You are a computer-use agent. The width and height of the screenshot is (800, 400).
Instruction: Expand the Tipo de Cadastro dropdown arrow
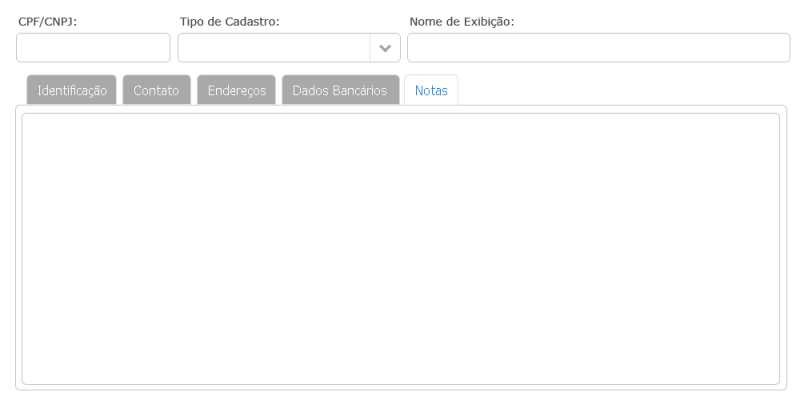click(385, 48)
